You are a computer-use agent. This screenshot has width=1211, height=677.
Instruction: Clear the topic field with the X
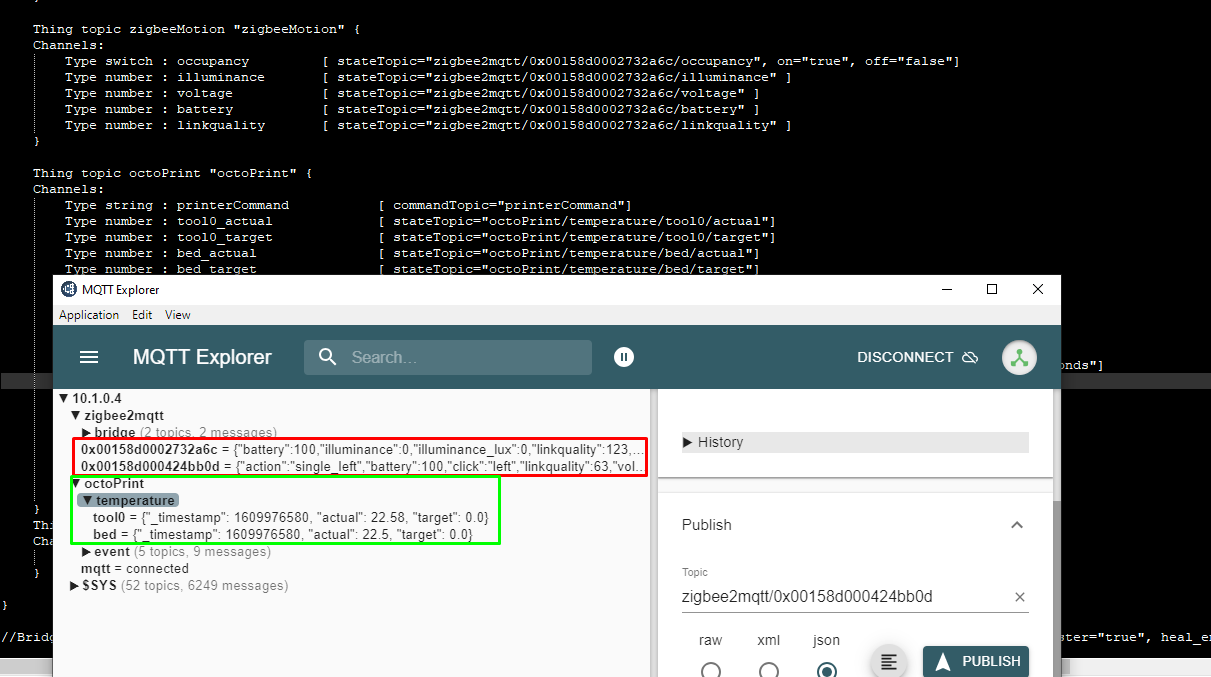coord(1020,597)
